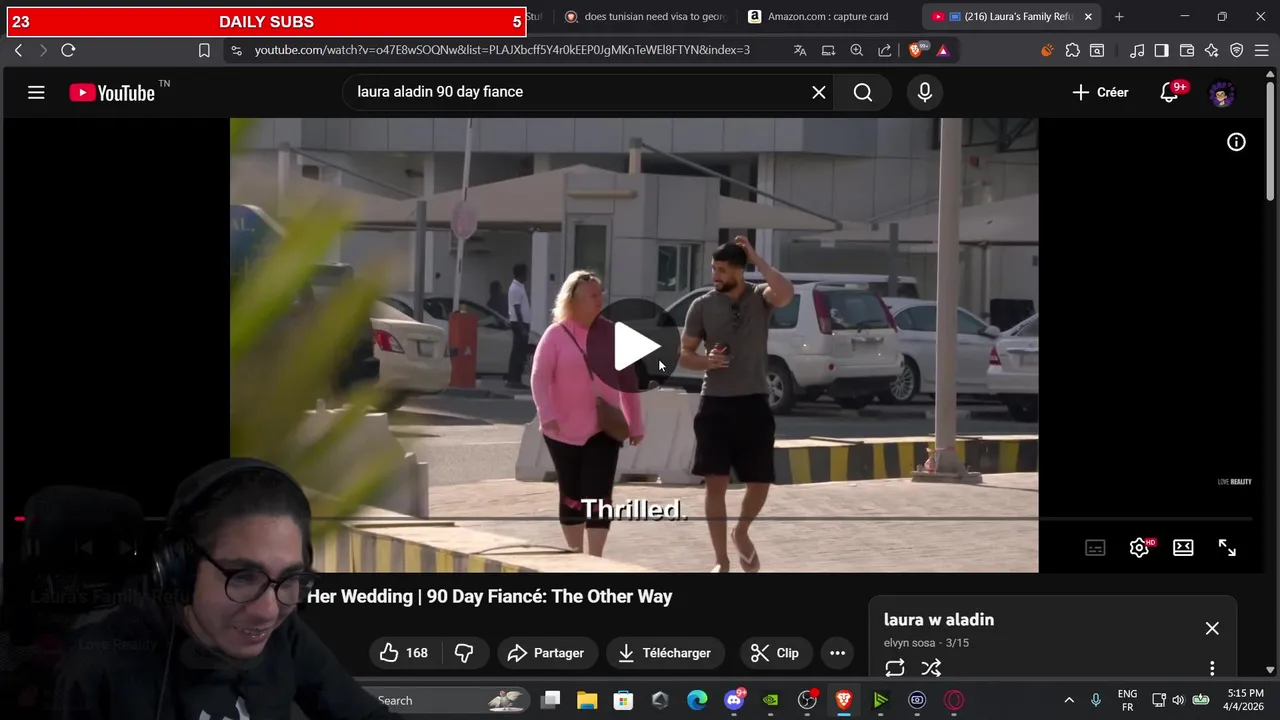
Task: Dislike the video
Action: [x=464, y=653]
